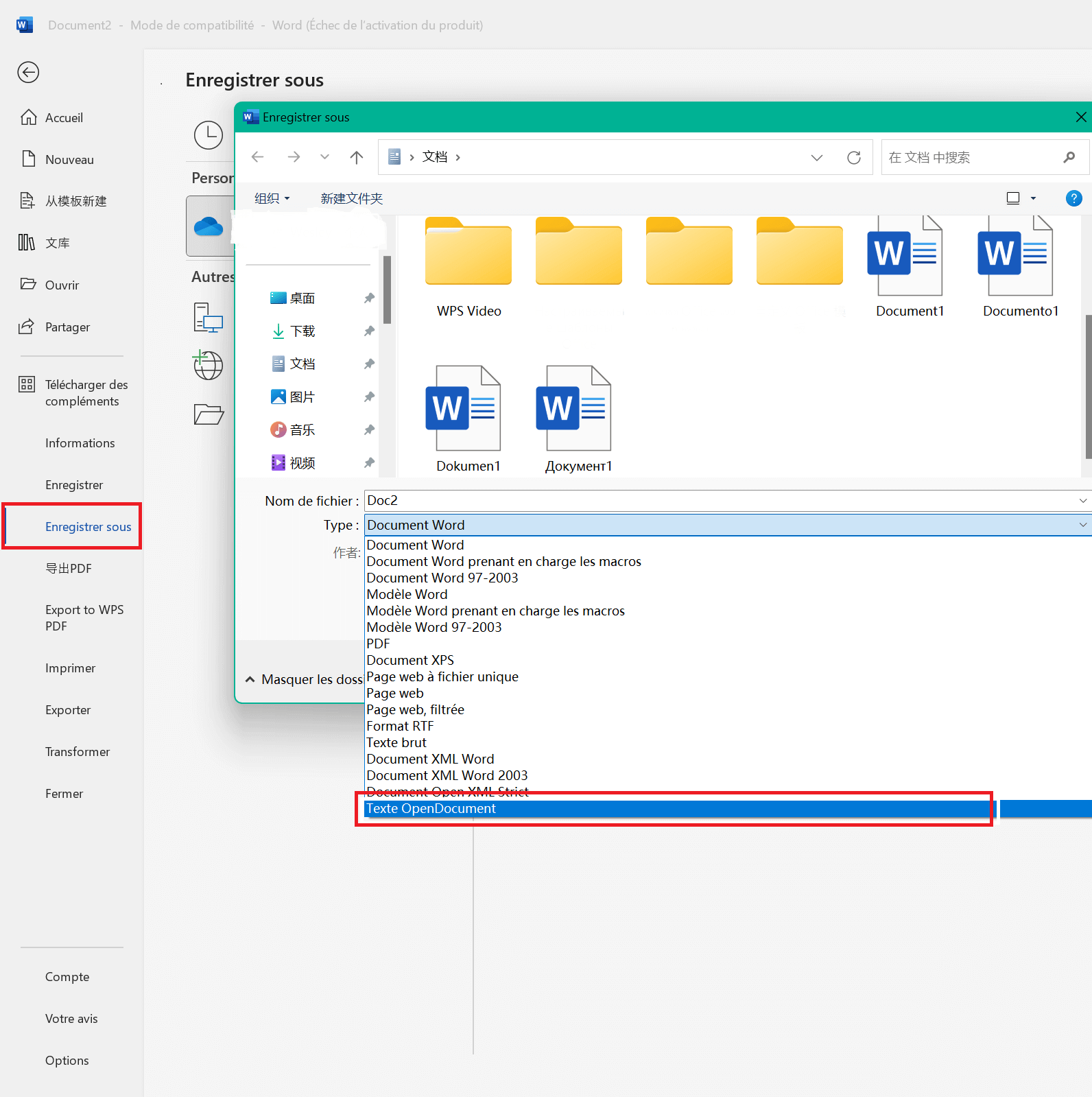Screen dimensions: 1092x1097
Task: Open recent locations chevron in dialog
Action: point(325,157)
